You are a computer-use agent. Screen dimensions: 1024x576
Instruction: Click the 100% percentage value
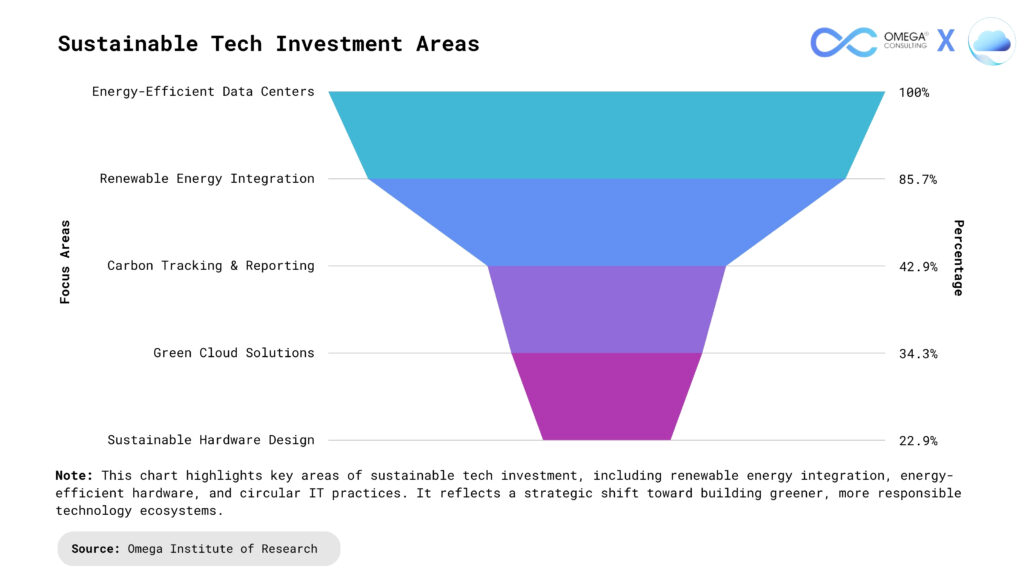(x=913, y=93)
